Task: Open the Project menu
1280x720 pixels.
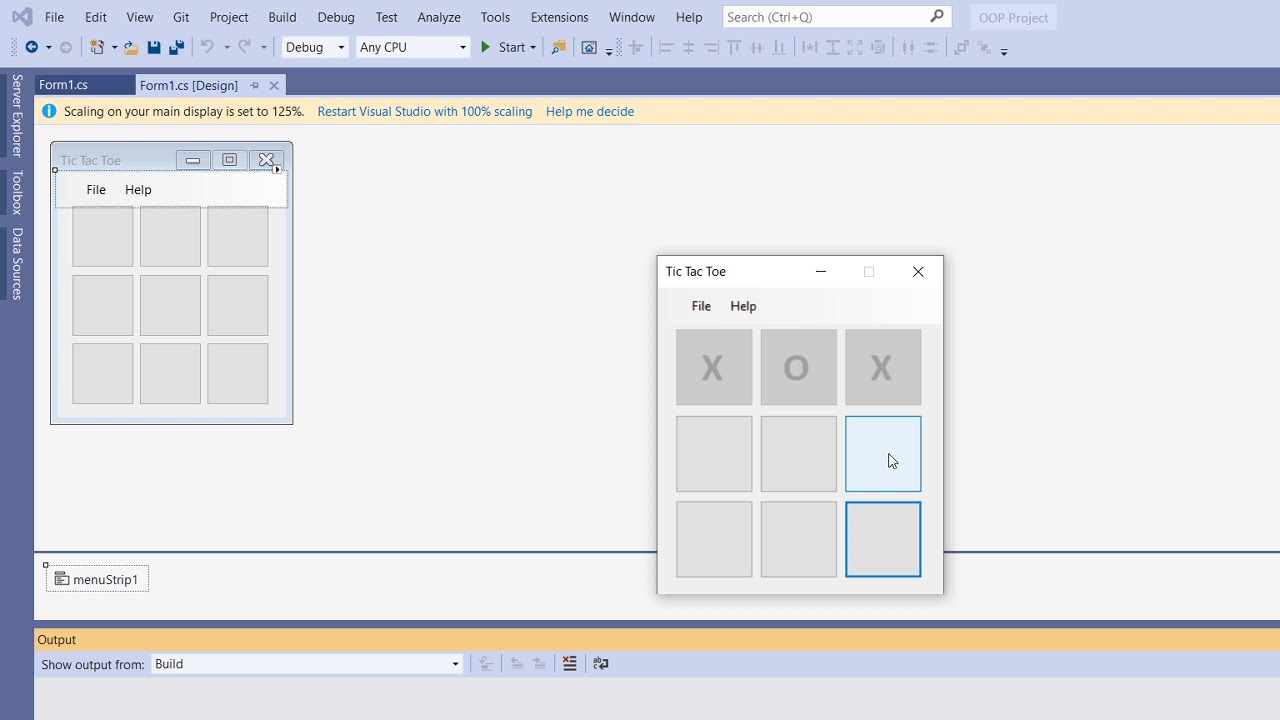Action: (229, 17)
